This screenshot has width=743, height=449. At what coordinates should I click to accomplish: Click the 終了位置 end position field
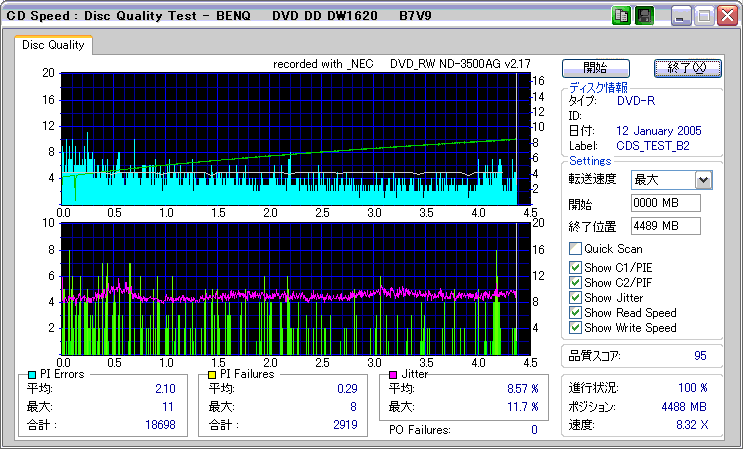[666, 225]
